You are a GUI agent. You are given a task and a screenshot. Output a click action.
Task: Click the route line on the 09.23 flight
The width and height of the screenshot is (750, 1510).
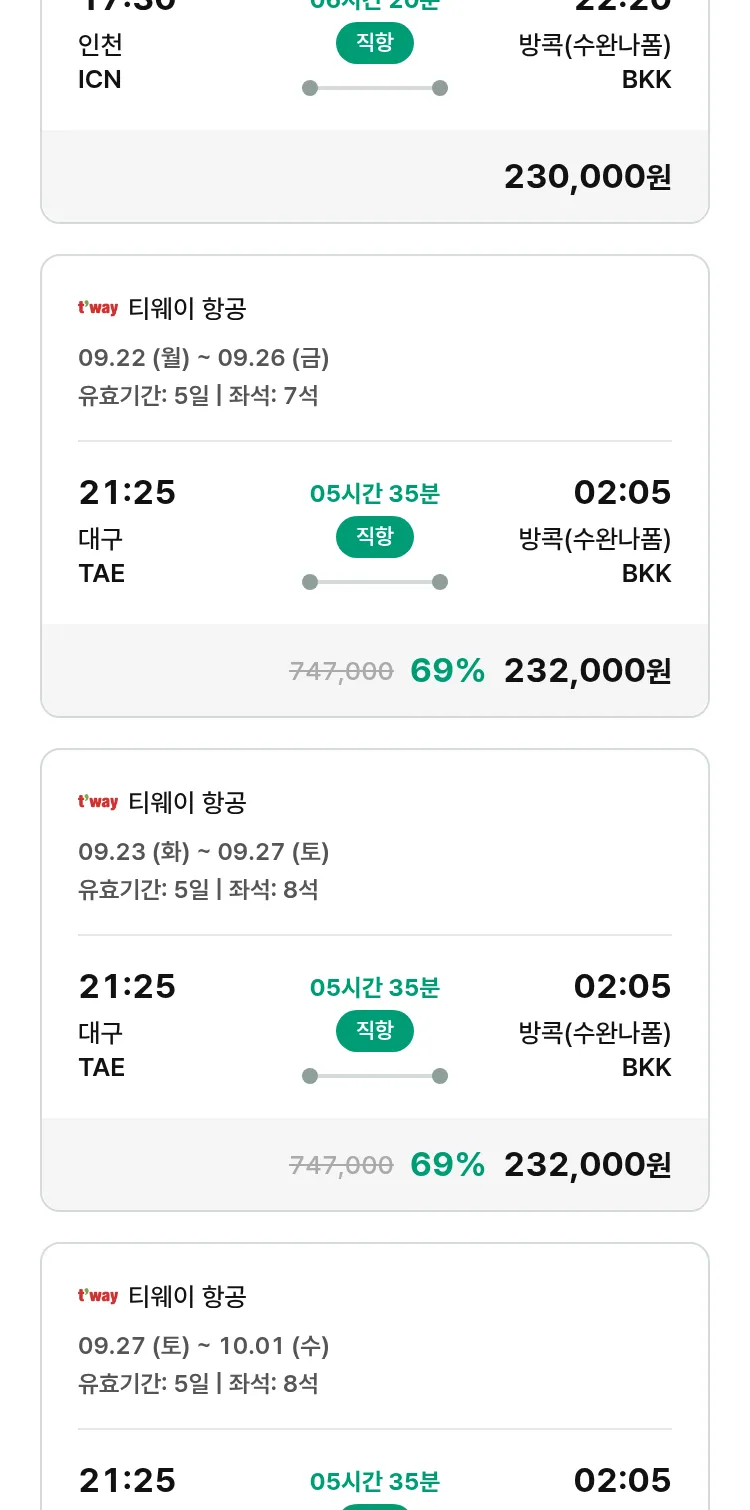click(x=374, y=1076)
